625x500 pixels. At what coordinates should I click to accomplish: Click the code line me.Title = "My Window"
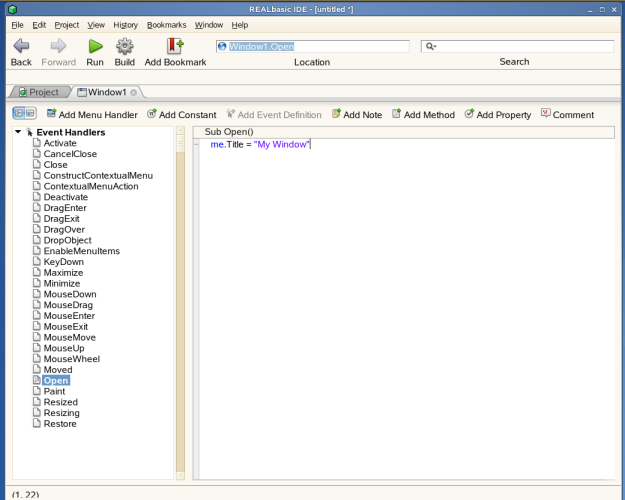260,144
